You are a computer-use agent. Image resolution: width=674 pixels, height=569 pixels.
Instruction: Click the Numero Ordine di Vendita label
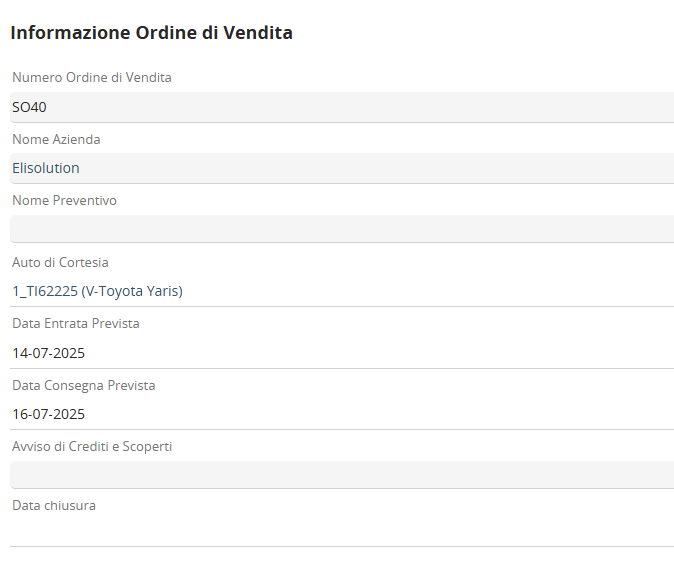(92, 77)
